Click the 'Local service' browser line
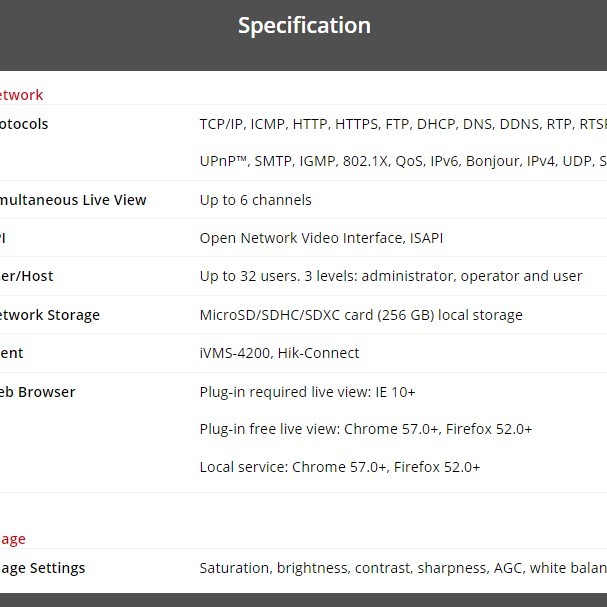The height and width of the screenshot is (607, 607). pyautogui.click(x=340, y=467)
